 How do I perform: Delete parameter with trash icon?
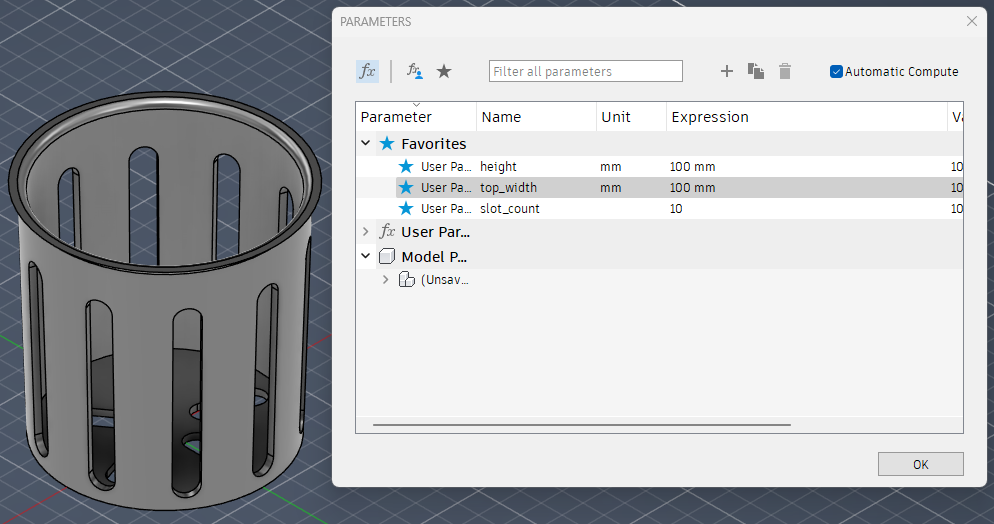[x=785, y=71]
